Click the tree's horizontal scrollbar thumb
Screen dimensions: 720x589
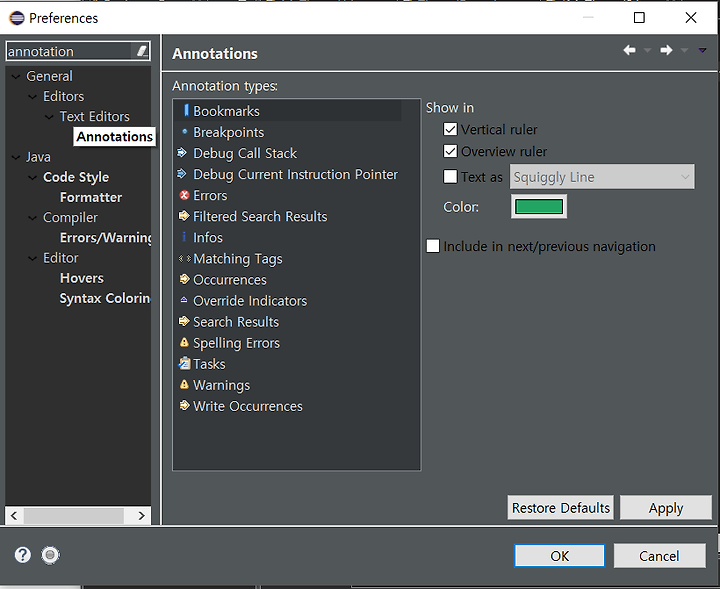pos(73,516)
